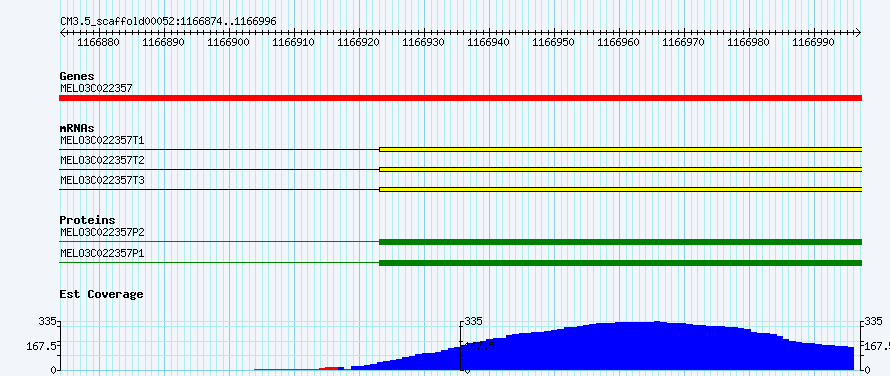The width and height of the screenshot is (890, 376).
Task: Click the MELO3C022357P1 green protein bar
Action: pos(620,263)
